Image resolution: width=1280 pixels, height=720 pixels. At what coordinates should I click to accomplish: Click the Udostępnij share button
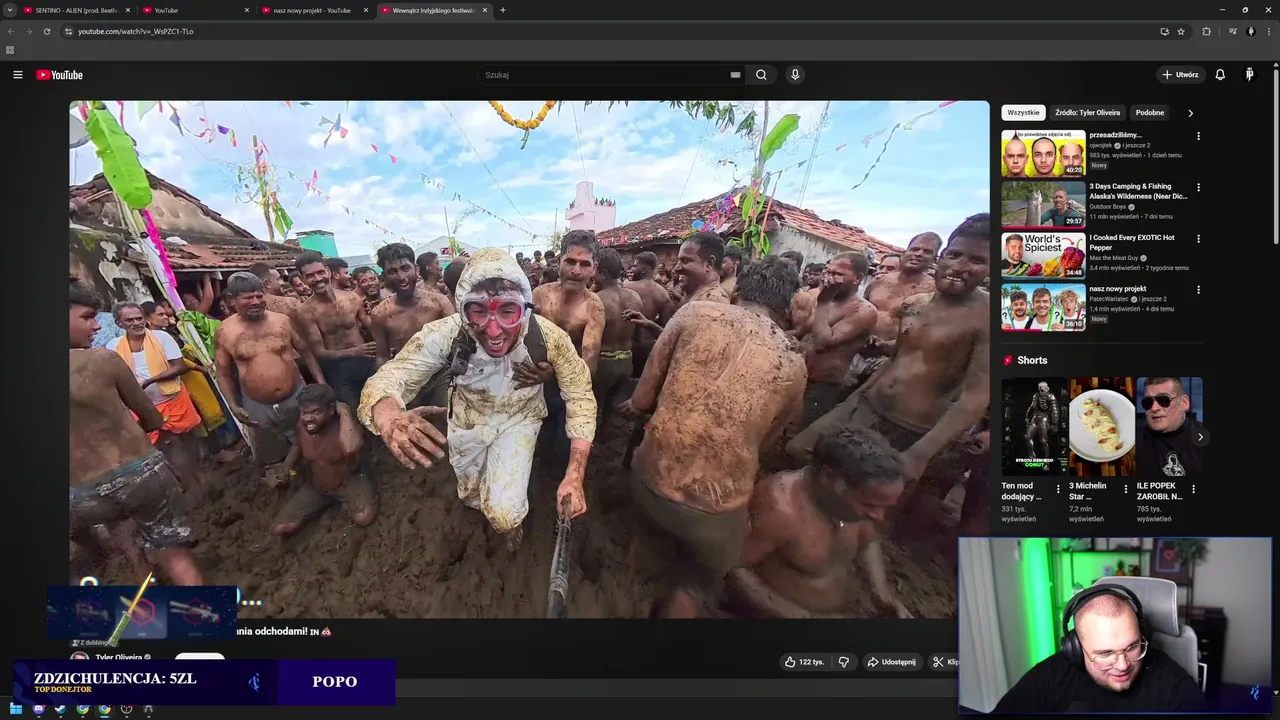[x=891, y=662]
